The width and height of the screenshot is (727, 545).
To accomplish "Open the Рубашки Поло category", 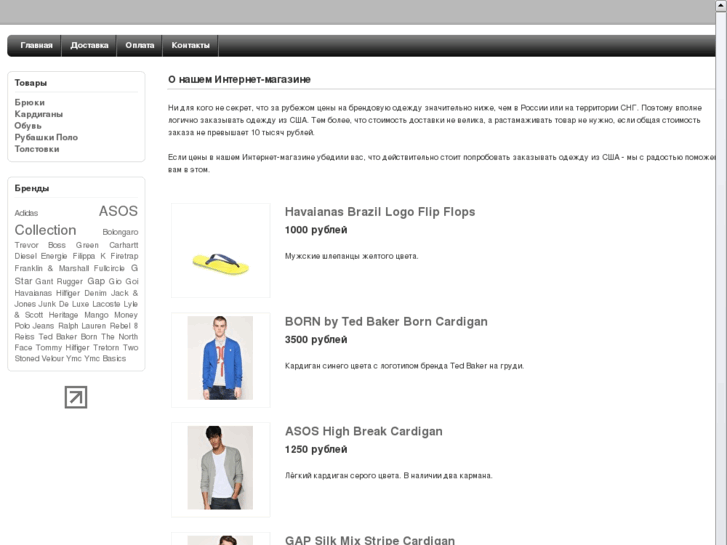I will point(46,137).
